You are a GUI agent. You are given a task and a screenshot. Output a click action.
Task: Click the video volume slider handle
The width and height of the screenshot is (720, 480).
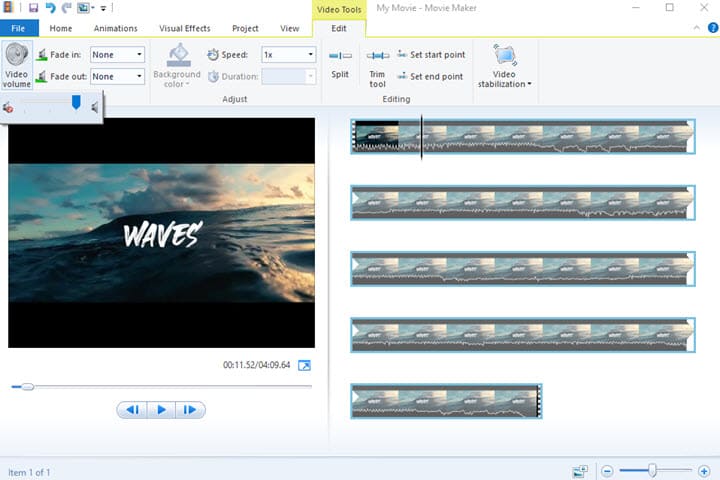click(76, 101)
